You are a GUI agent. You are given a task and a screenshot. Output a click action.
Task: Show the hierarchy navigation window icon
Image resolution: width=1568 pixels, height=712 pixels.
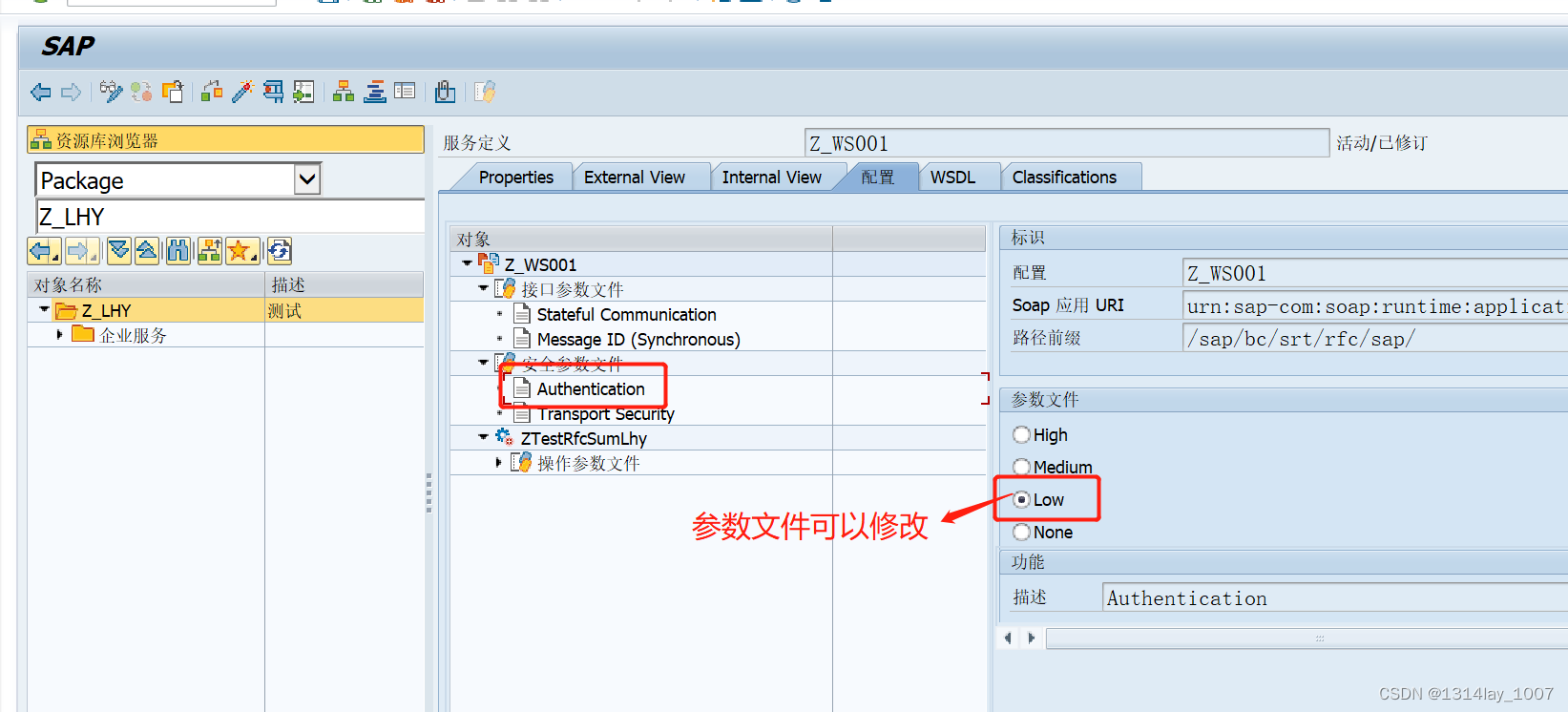(344, 92)
